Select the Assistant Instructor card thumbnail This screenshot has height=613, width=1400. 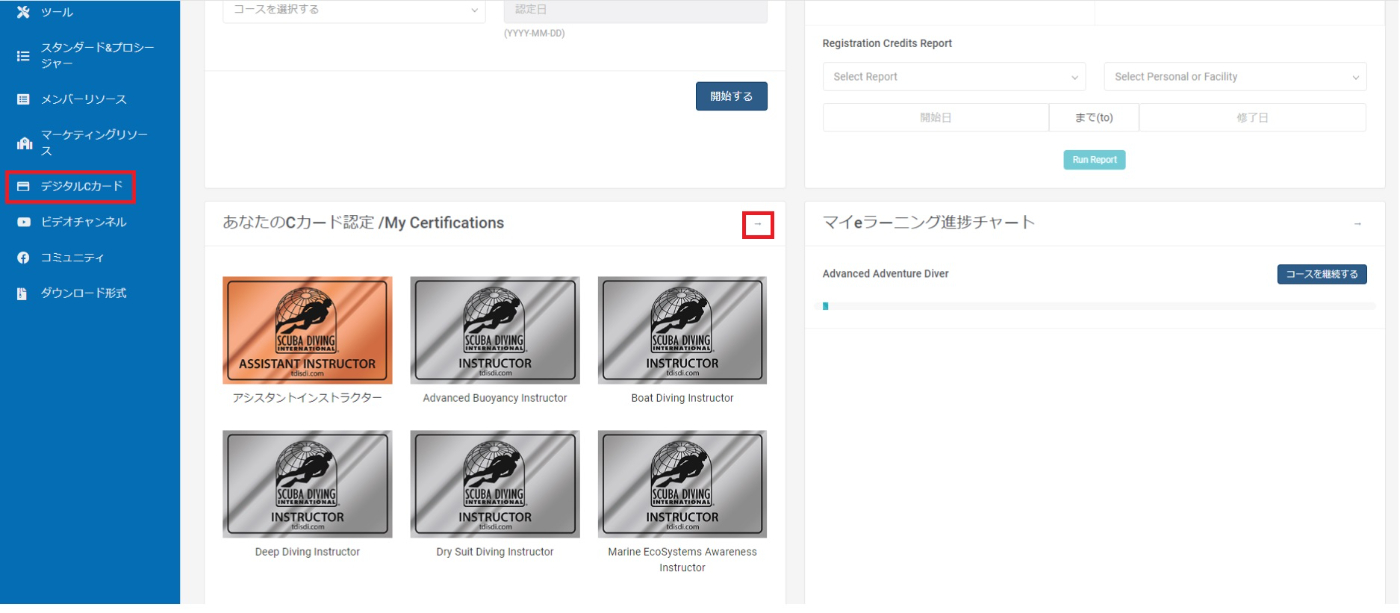pyautogui.click(x=307, y=331)
